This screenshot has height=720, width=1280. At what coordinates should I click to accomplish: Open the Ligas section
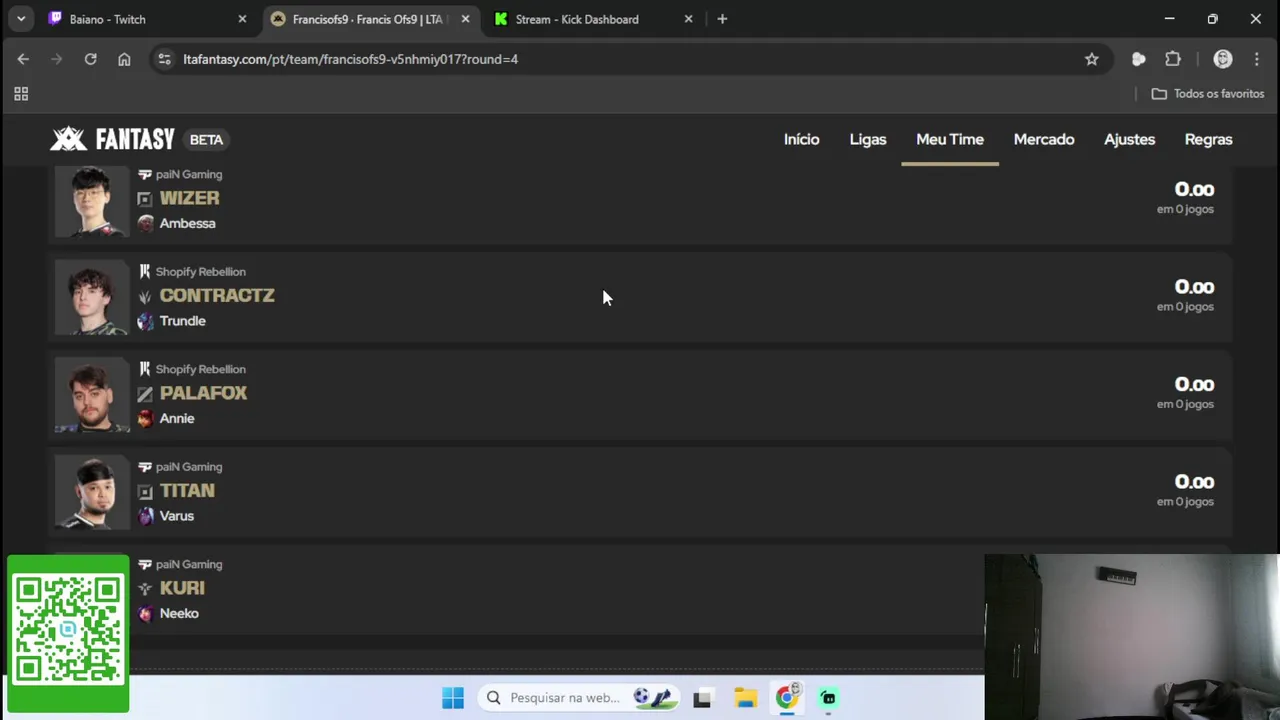(868, 139)
